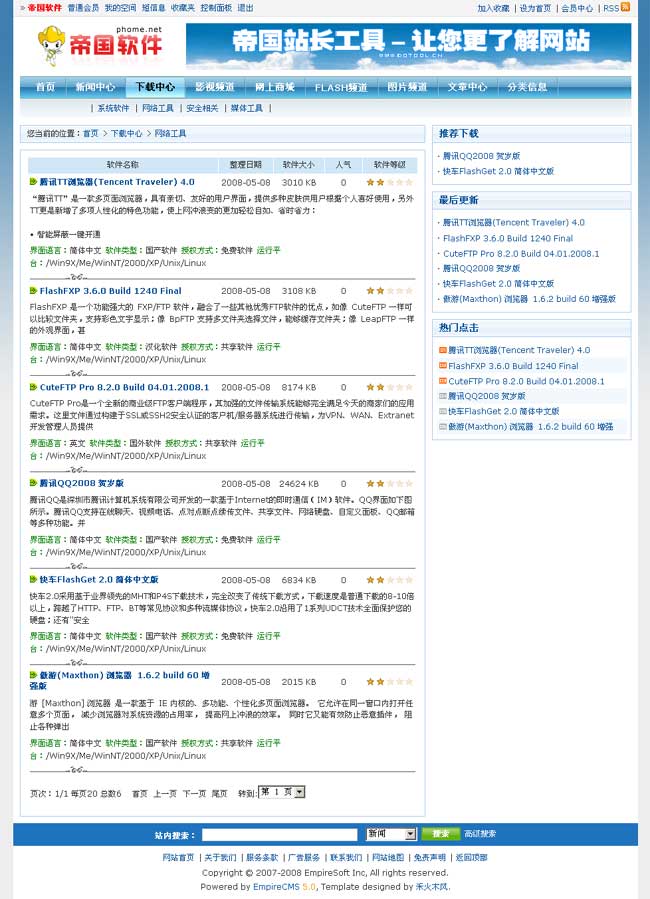Click 加入收藏 in the top bar
Screen dimensions: 650x899
[x=493, y=8]
